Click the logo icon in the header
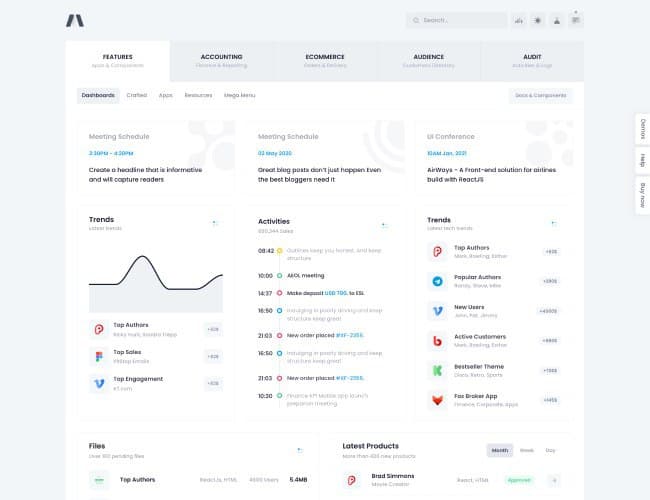650x500 pixels. tap(75, 20)
